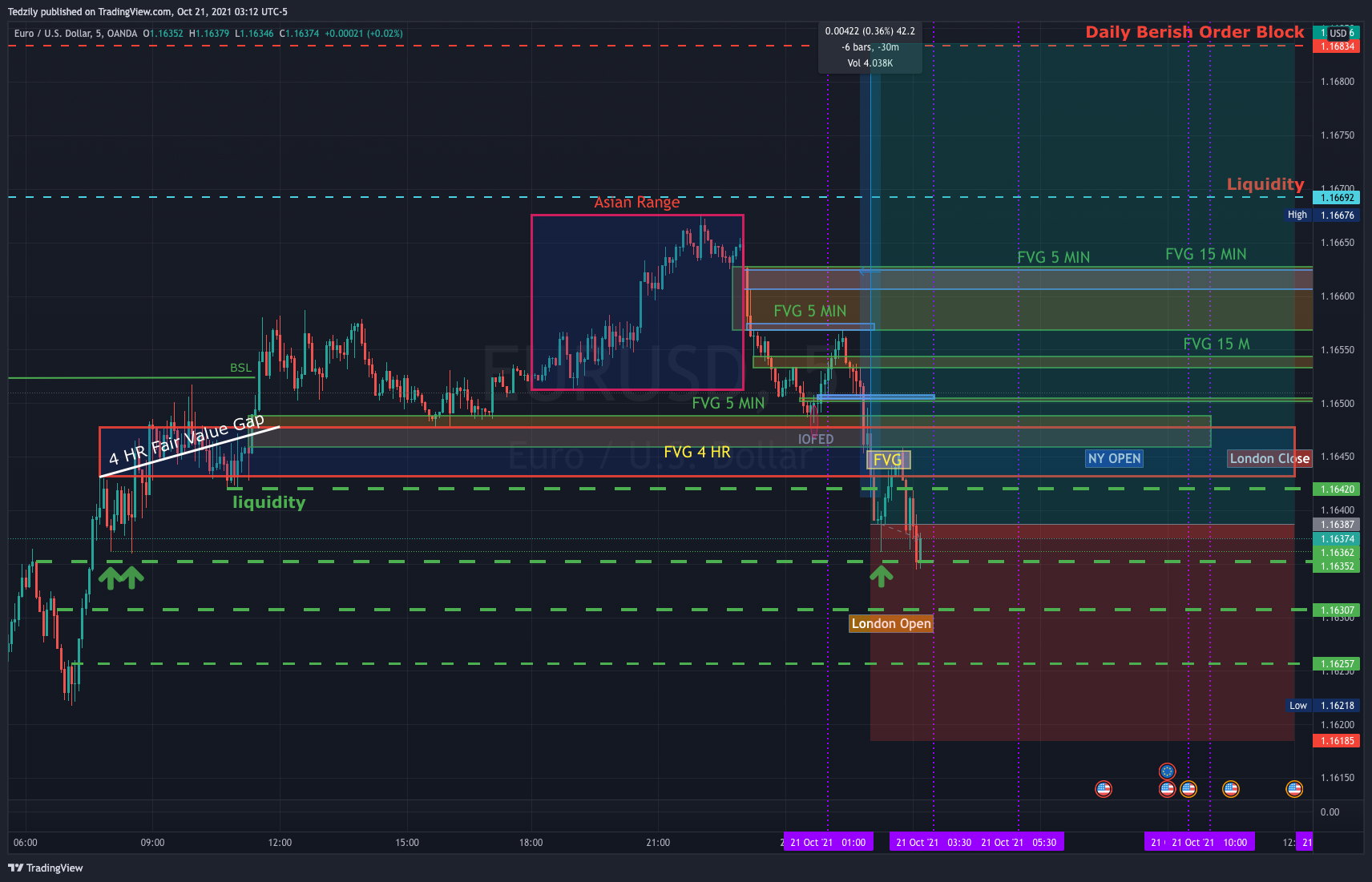Click FVG 5 MIN label beside FVG 15 MIN

point(1054,257)
